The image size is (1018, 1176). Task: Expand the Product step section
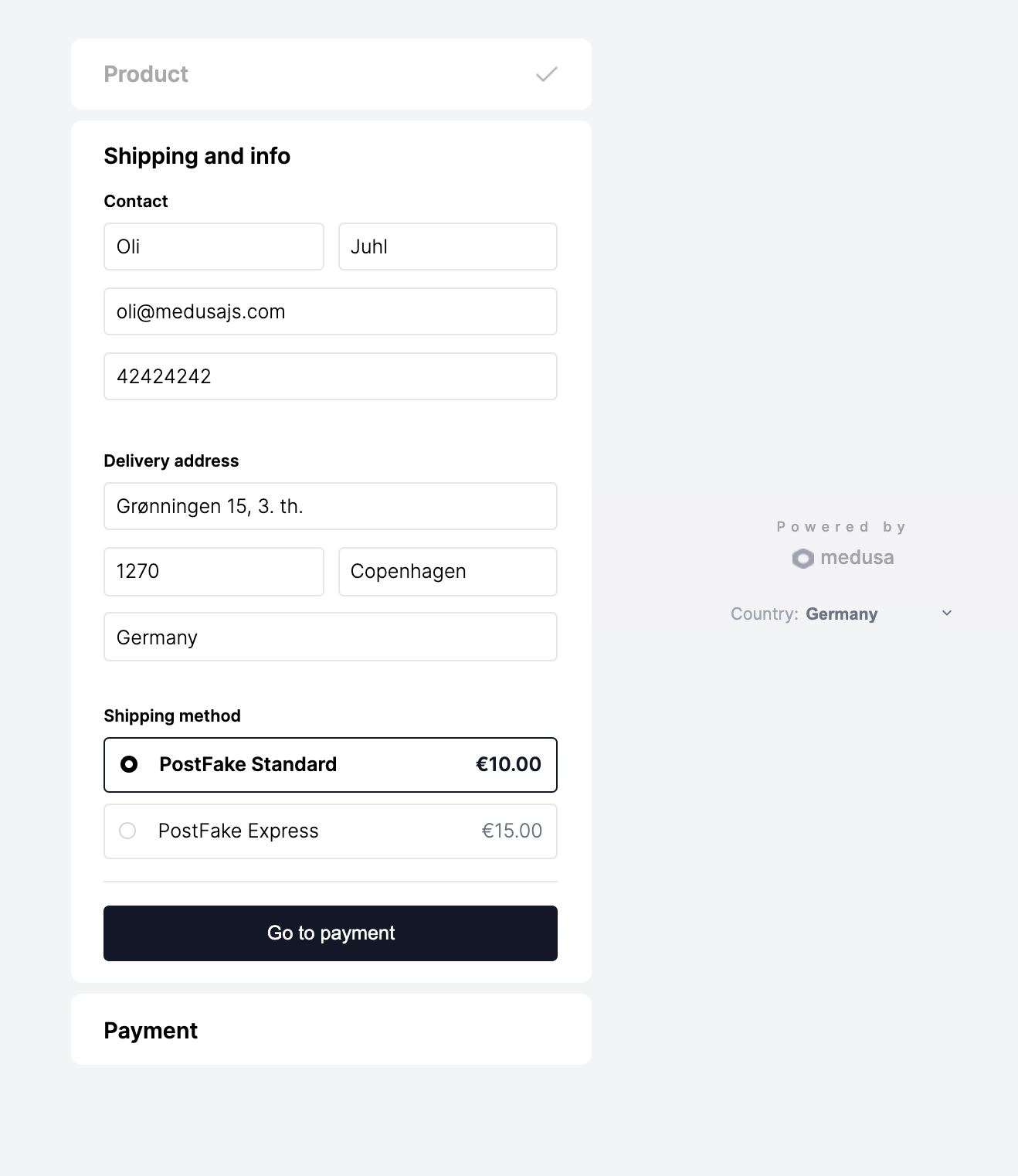tap(146, 74)
